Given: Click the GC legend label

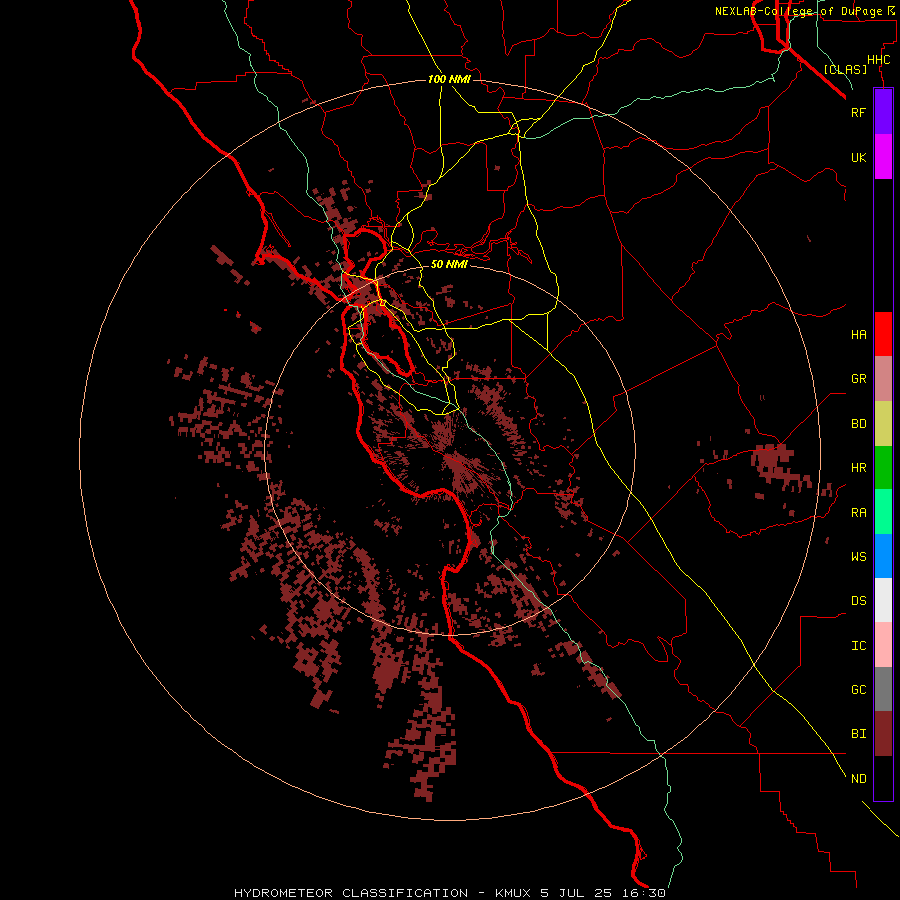Looking at the screenshot, I should (x=858, y=689).
